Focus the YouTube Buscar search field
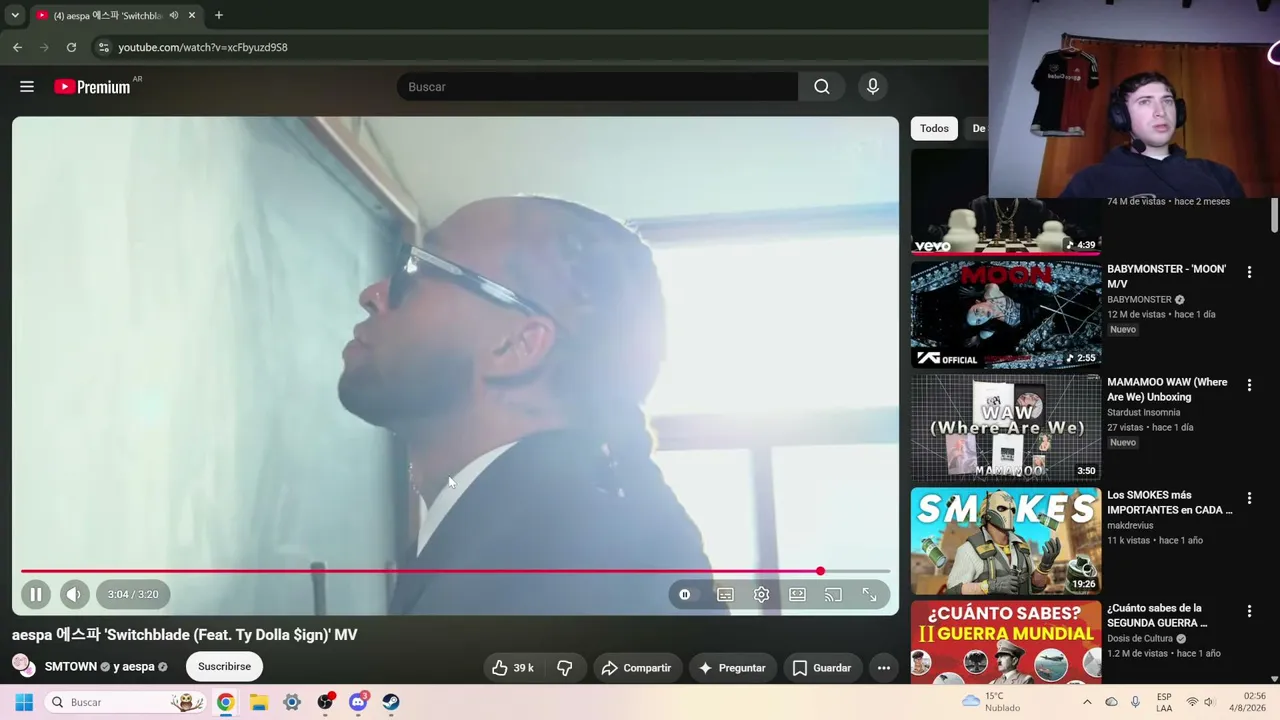 pyautogui.click(x=598, y=87)
